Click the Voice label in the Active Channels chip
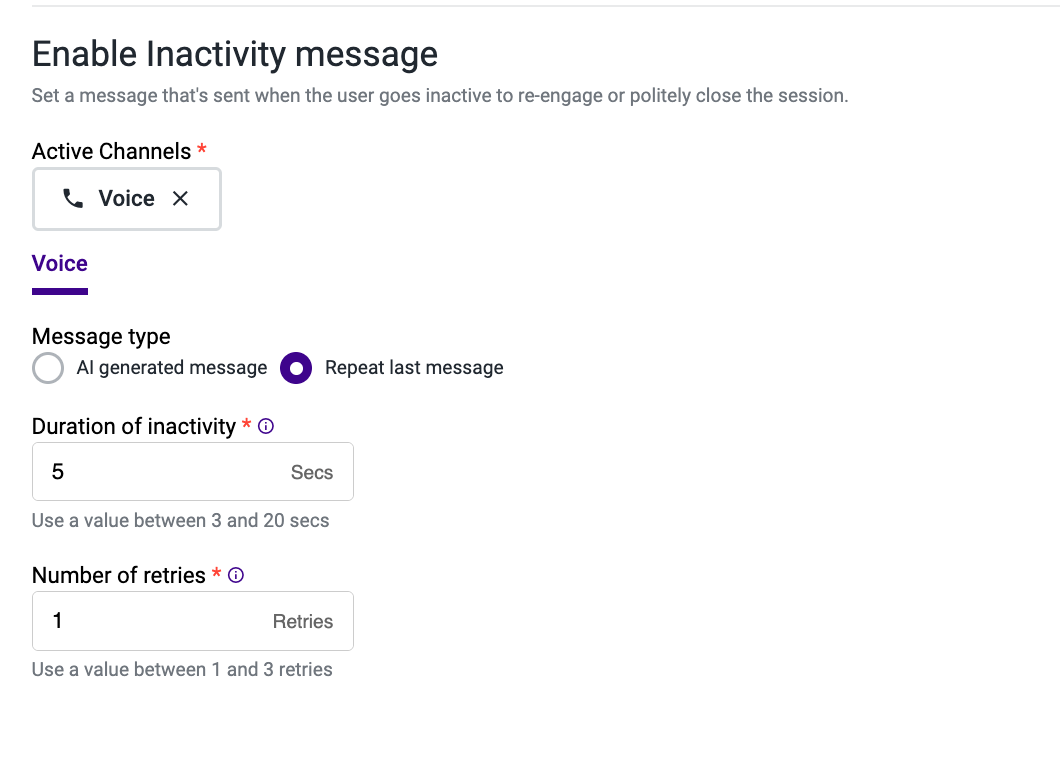Viewport: 1060px width, 776px height. 126,198
